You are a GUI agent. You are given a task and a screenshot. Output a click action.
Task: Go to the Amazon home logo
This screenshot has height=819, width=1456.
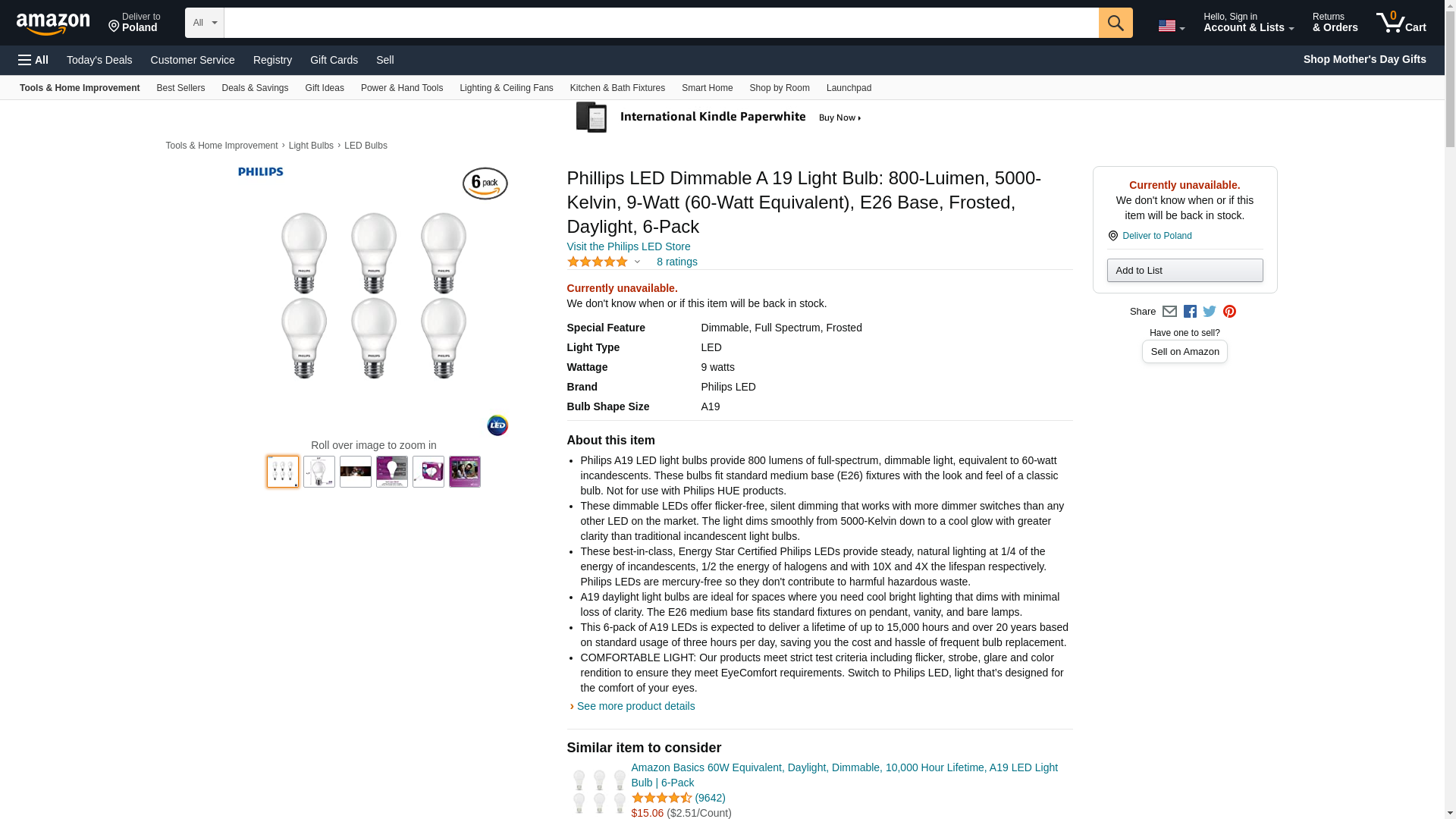click(53, 24)
